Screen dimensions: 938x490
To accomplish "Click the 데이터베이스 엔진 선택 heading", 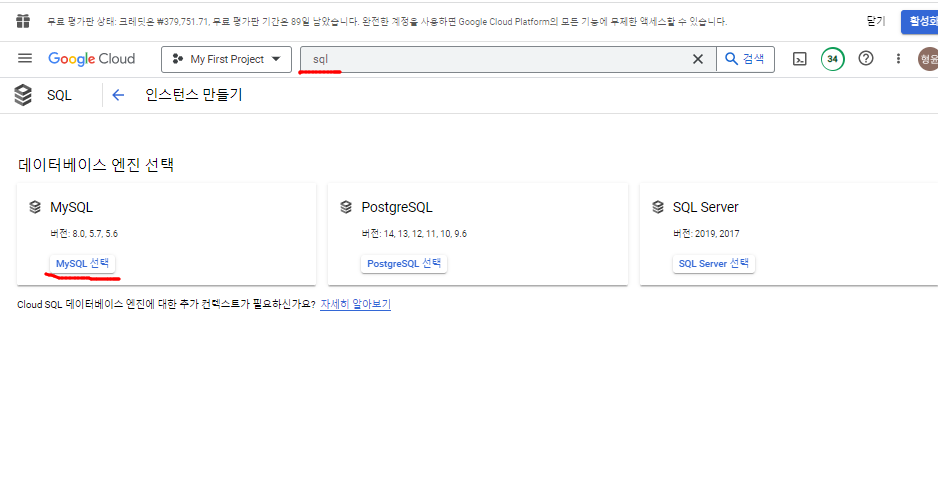I will click(96, 165).
